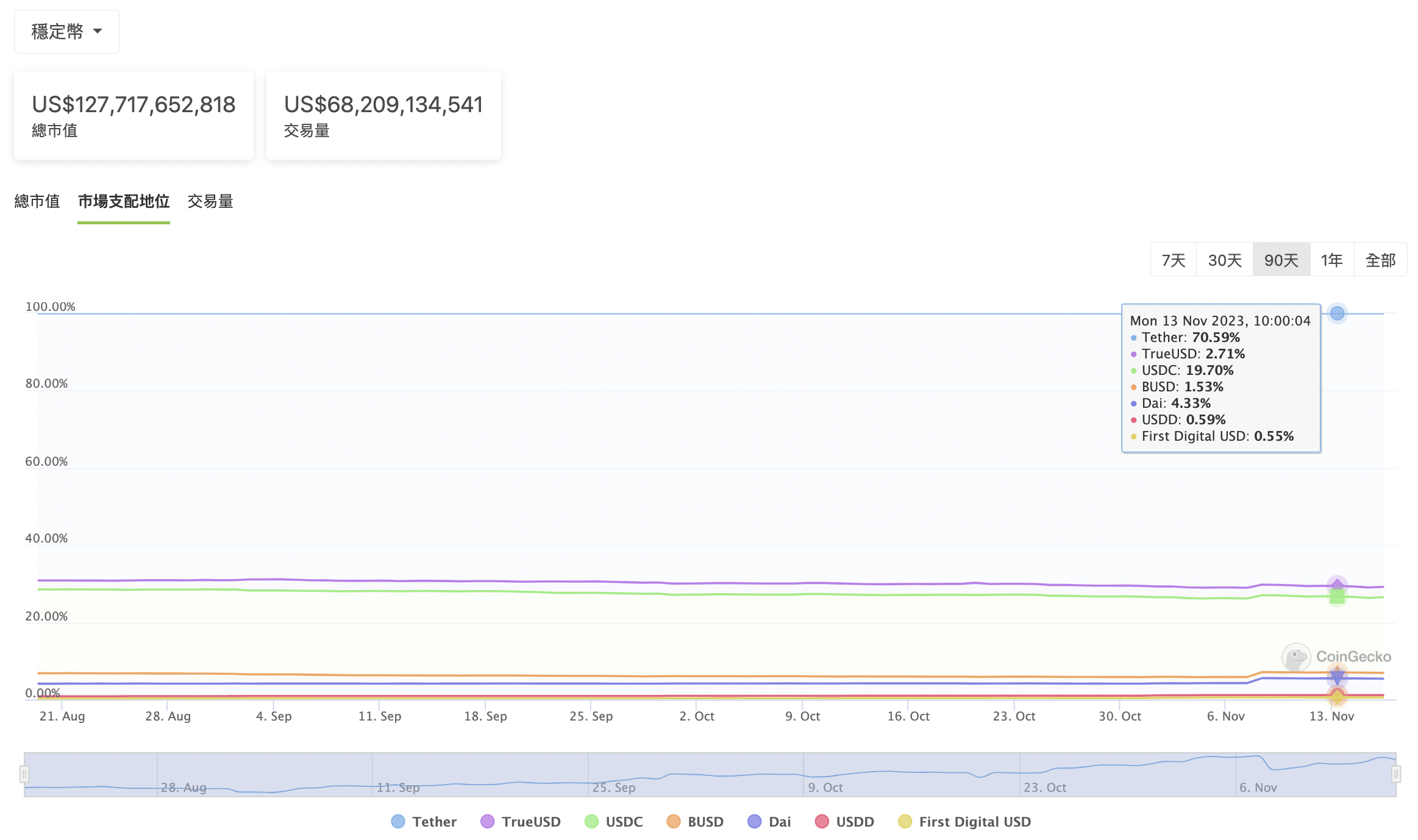Click the Tether: 70.59% tooltip entry
The height and width of the screenshot is (840, 1418).
(1185, 337)
